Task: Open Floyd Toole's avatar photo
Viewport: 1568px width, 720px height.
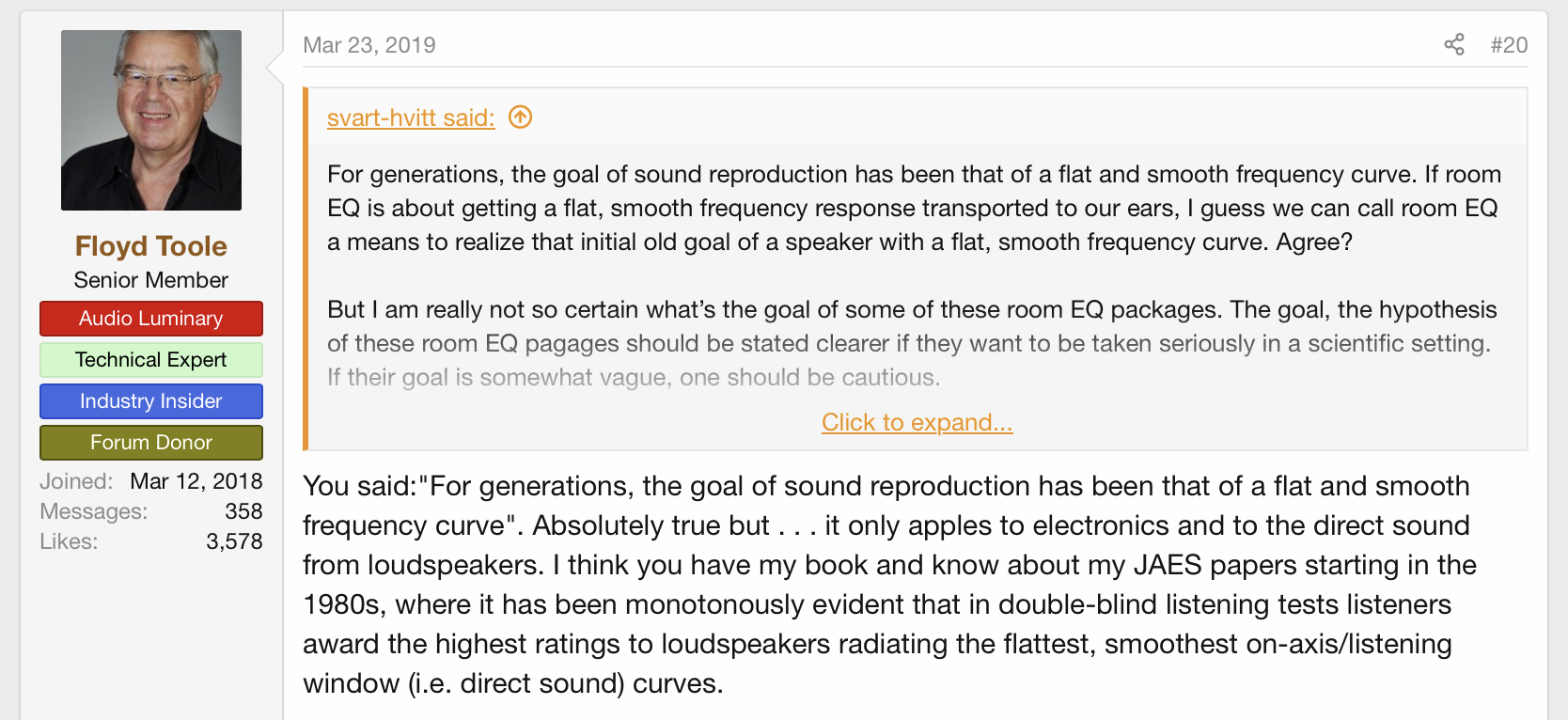Action: coord(151,120)
